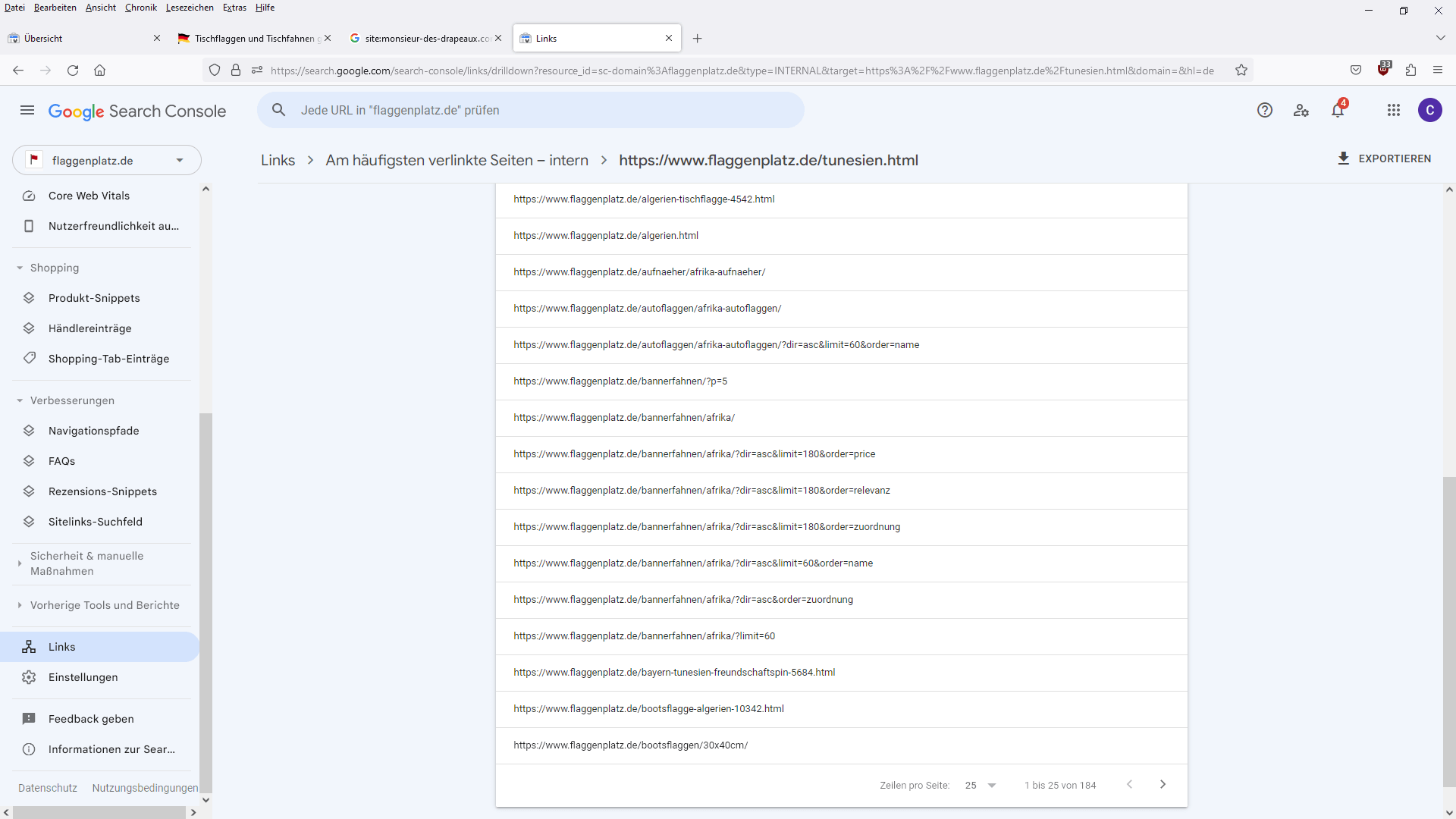The height and width of the screenshot is (819, 1456).
Task: Open the notifications bell
Action: pos(1338,111)
